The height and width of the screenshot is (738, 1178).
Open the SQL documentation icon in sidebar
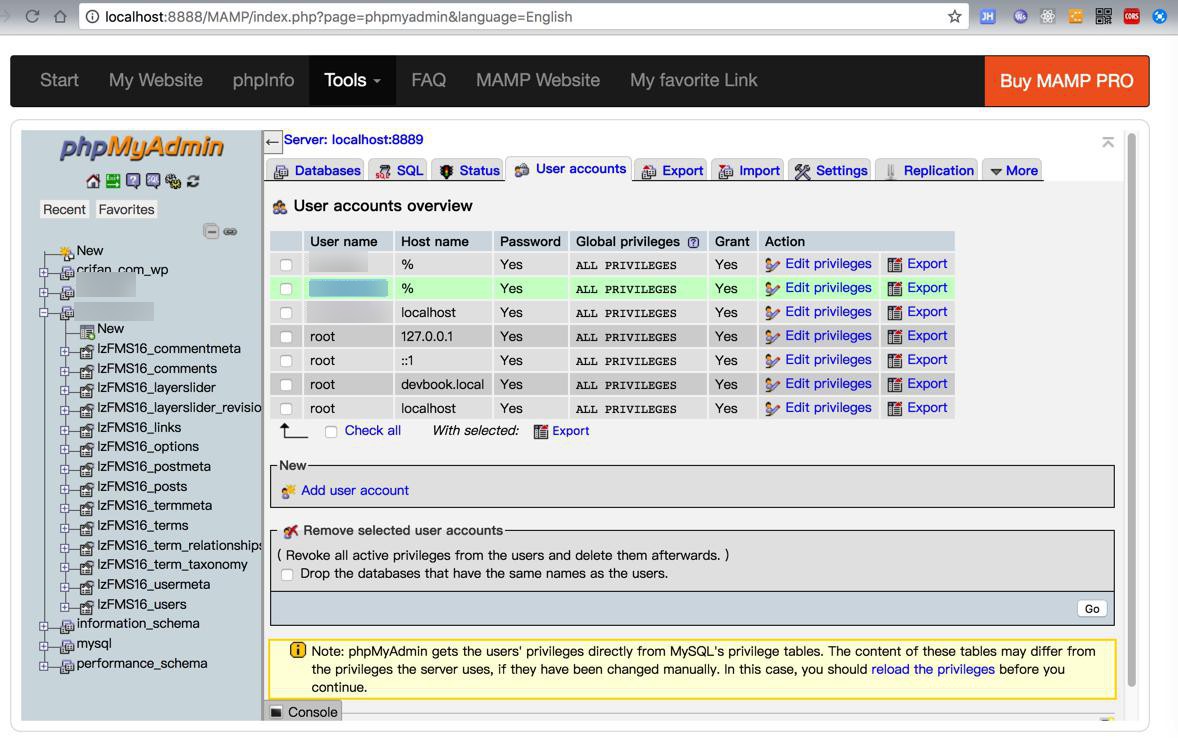(x=153, y=180)
